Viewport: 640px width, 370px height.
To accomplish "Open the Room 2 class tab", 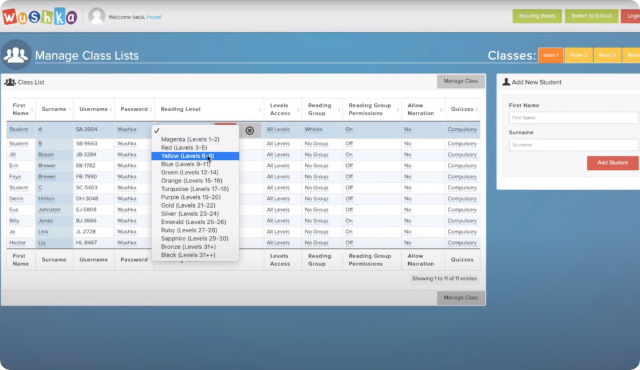I will (x=578, y=55).
